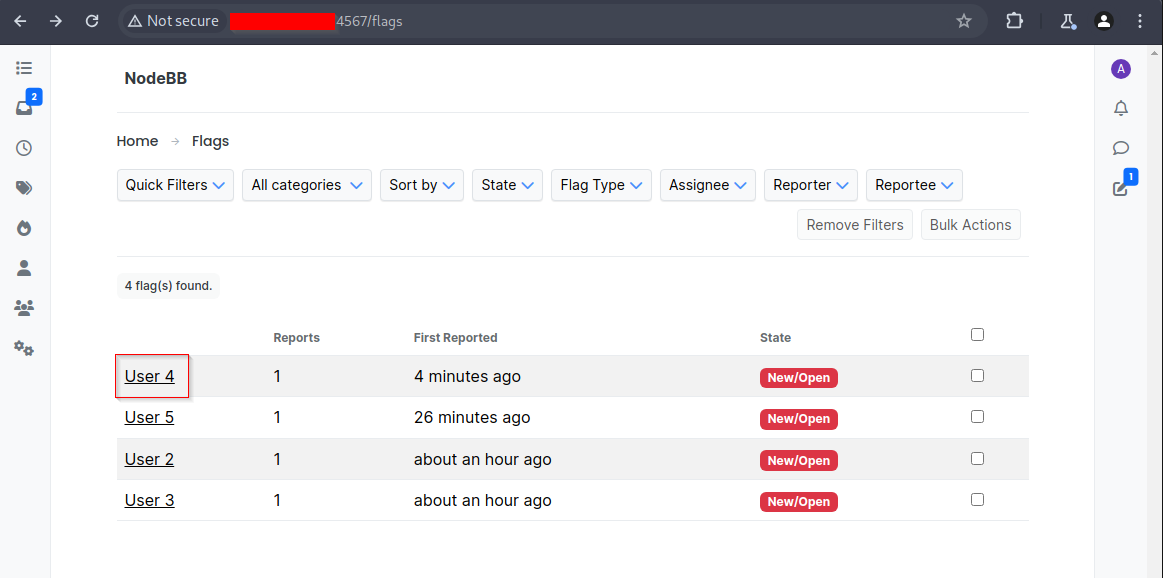Check the User 4 flag checkbox

[x=977, y=376]
